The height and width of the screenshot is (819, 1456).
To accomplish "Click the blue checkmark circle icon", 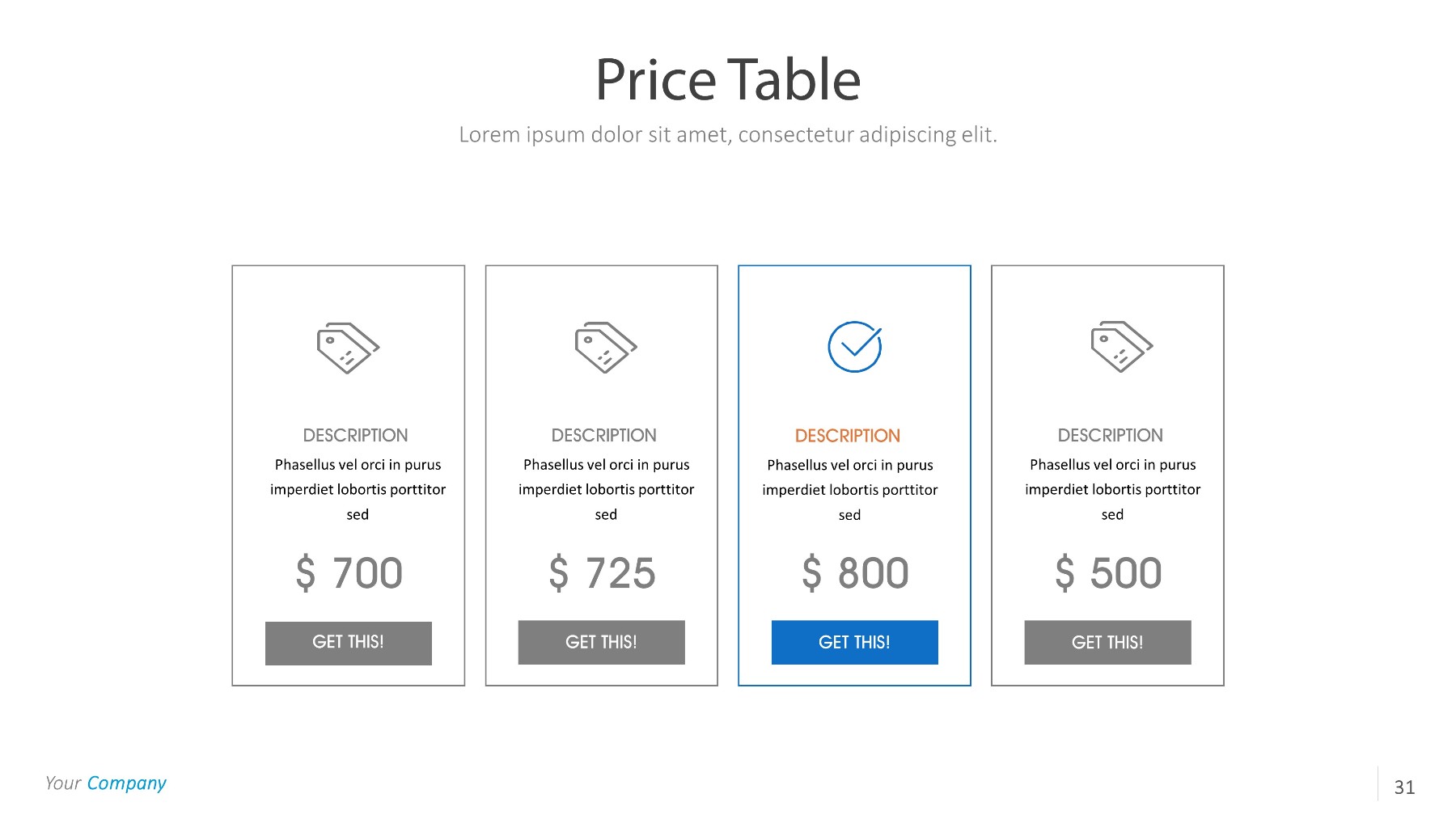I will [854, 347].
